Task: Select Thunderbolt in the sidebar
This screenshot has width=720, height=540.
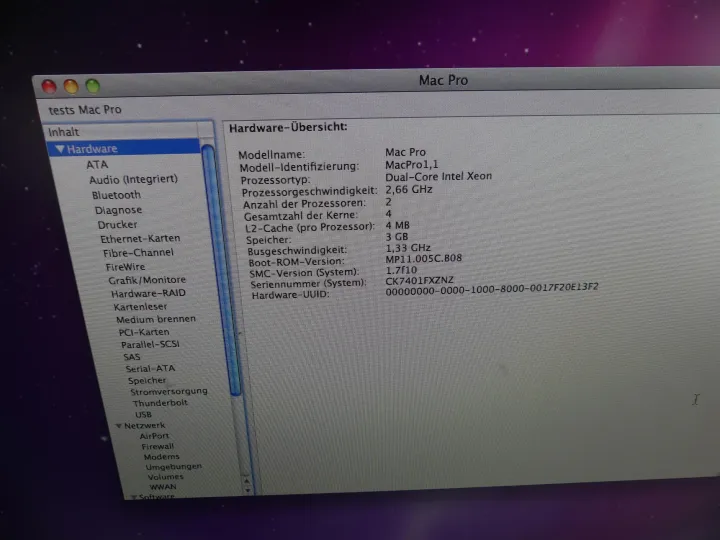Action: click(x=160, y=403)
